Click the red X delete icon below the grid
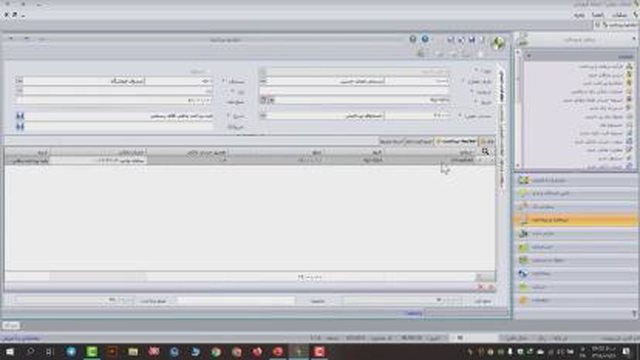This screenshot has height=360, width=640. [x=480, y=287]
